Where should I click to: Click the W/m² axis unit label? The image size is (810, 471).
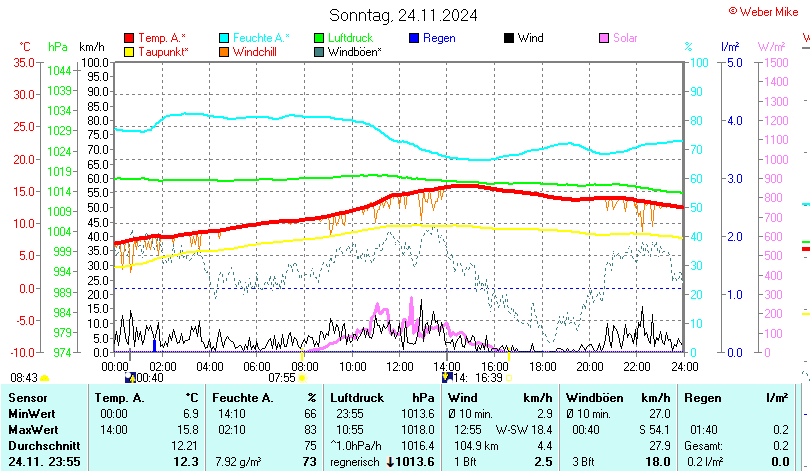pyautogui.click(x=772, y=47)
